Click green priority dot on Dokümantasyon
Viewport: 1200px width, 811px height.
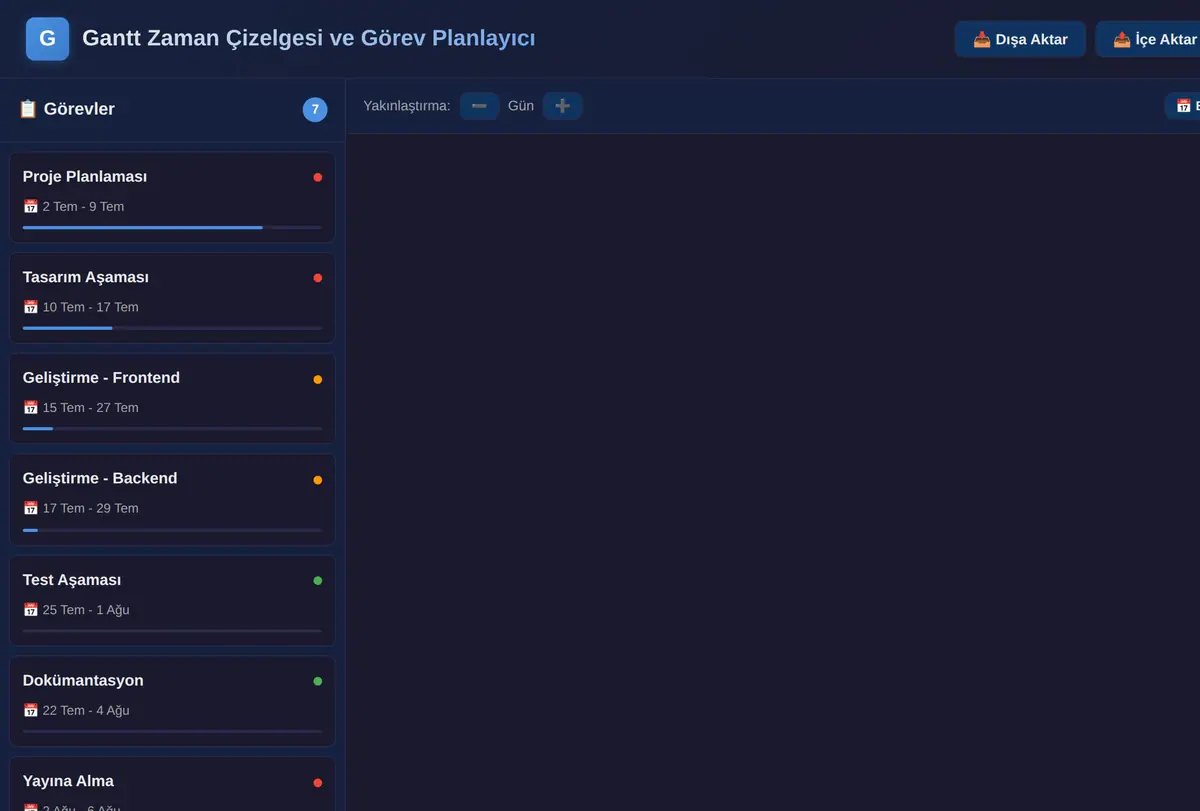pyautogui.click(x=318, y=681)
